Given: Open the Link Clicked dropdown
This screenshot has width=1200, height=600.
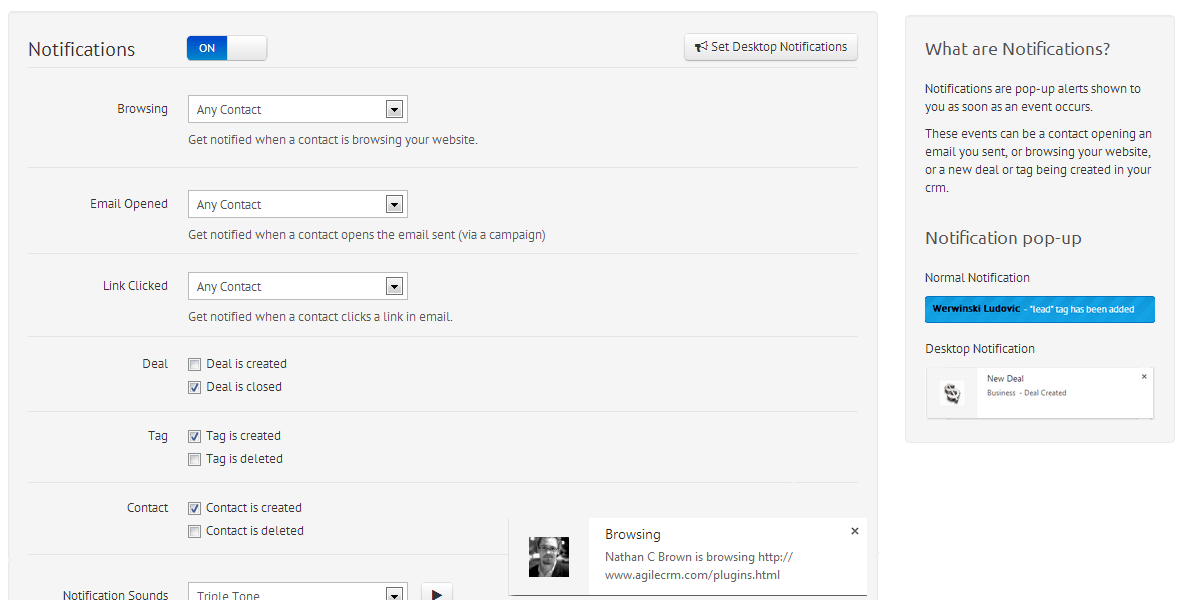Looking at the screenshot, I should (298, 286).
